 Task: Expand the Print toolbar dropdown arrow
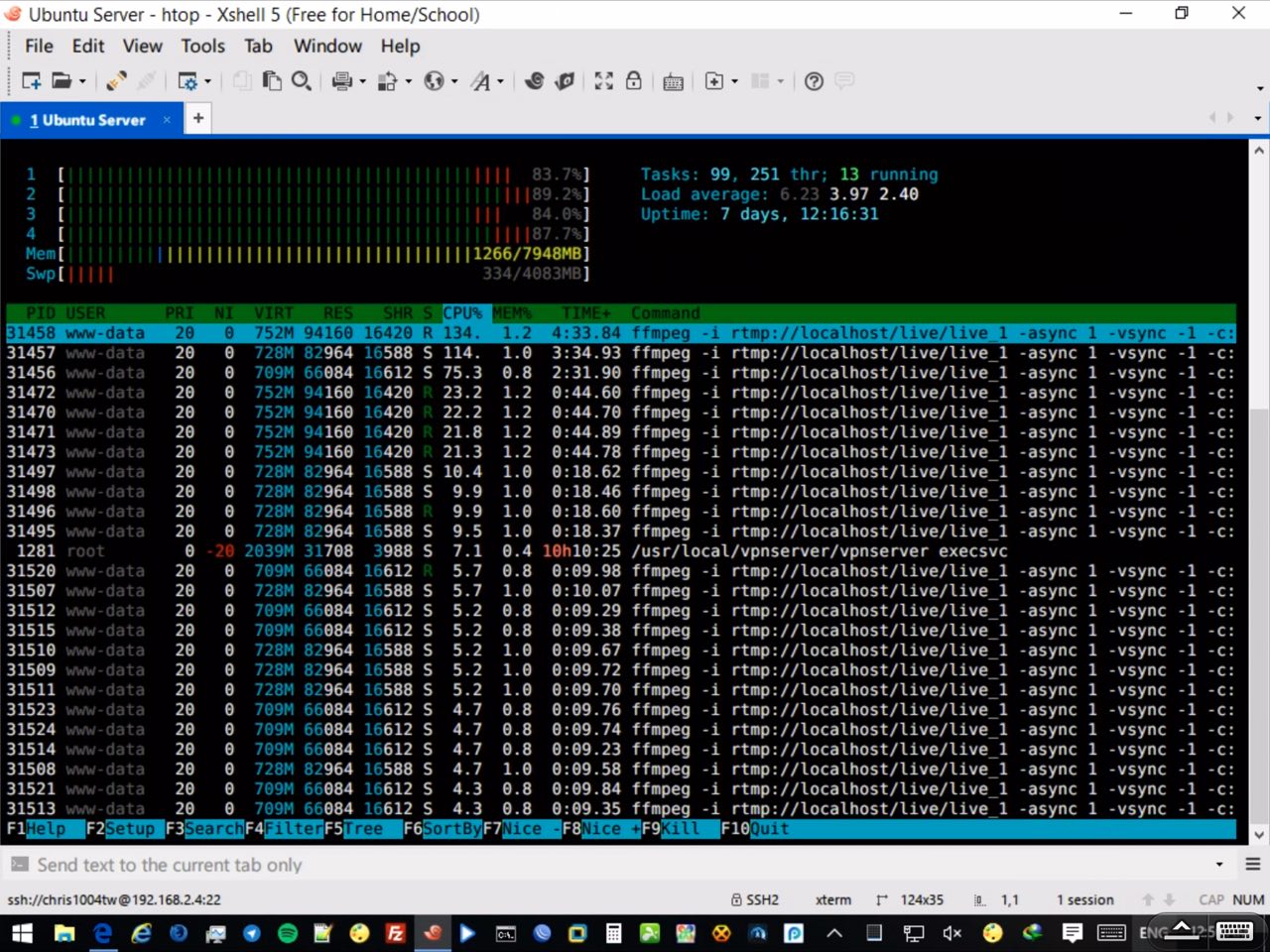tap(362, 82)
